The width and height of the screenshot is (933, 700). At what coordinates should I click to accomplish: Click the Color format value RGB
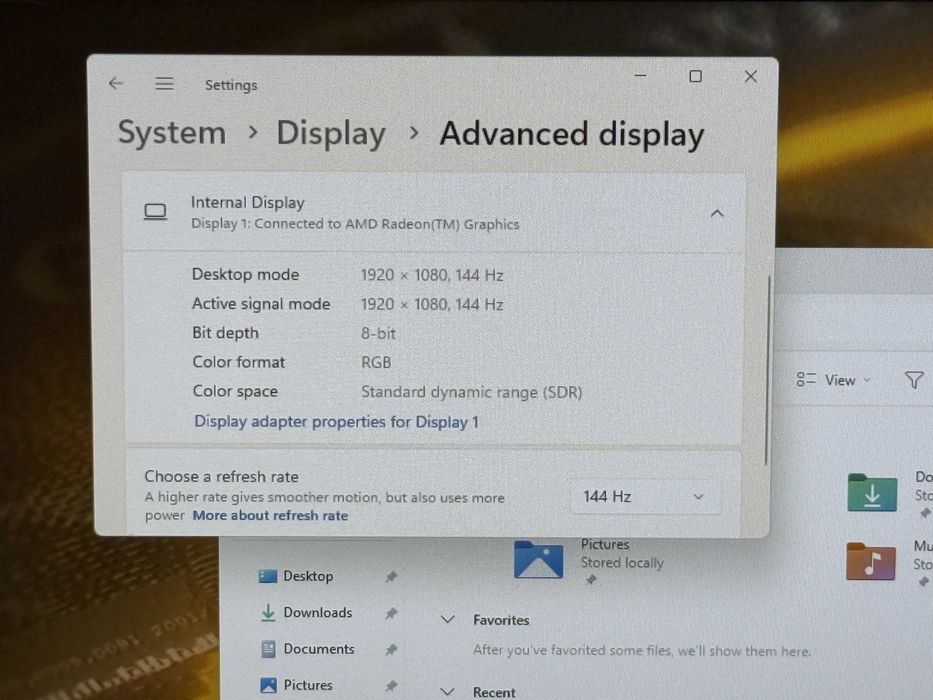click(x=376, y=362)
